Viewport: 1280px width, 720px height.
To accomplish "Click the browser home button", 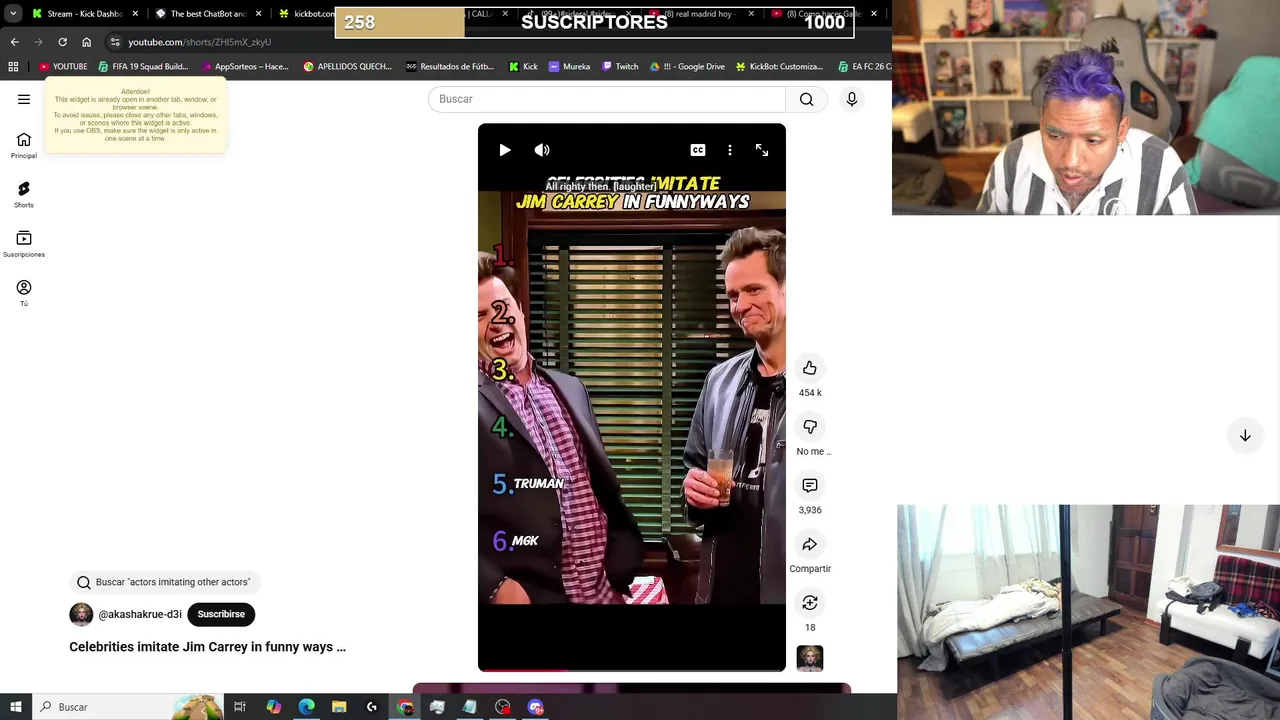I will [86, 42].
